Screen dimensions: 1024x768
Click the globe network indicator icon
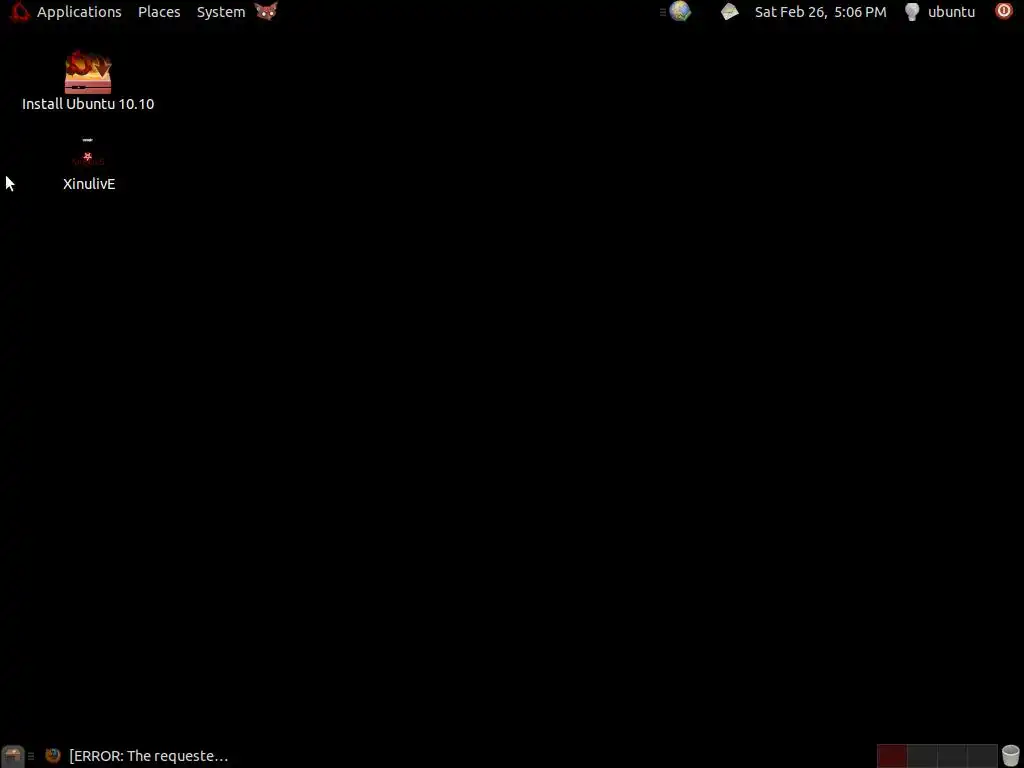tap(680, 11)
